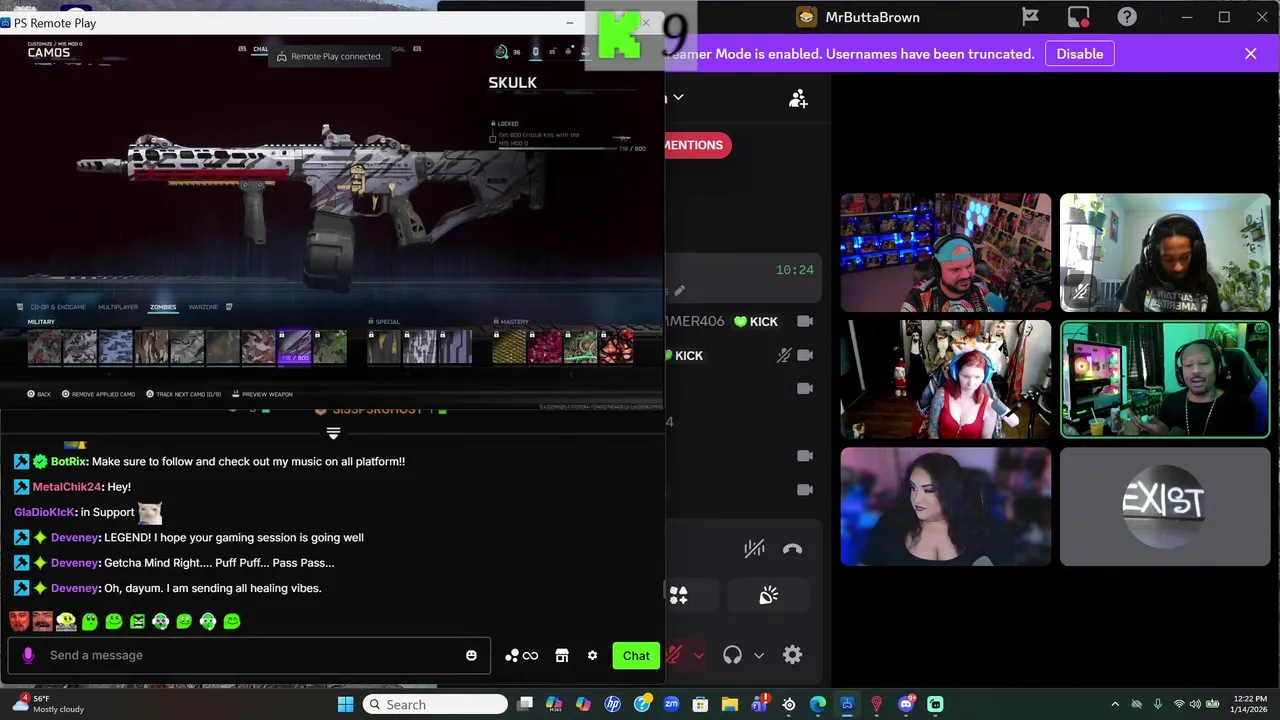Select the pink mastery camo thumbnail

[545, 346]
